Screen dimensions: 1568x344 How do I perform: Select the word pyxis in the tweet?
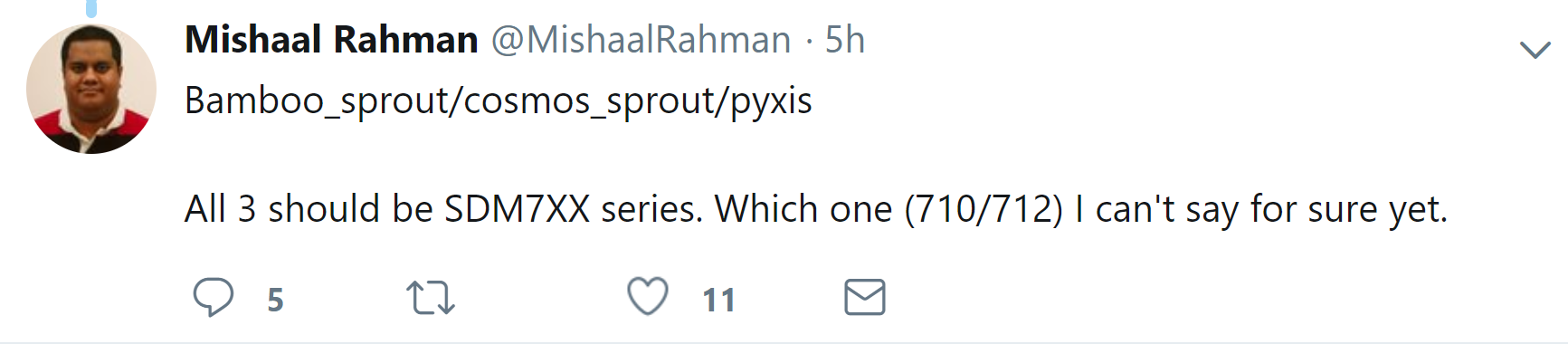click(x=772, y=102)
